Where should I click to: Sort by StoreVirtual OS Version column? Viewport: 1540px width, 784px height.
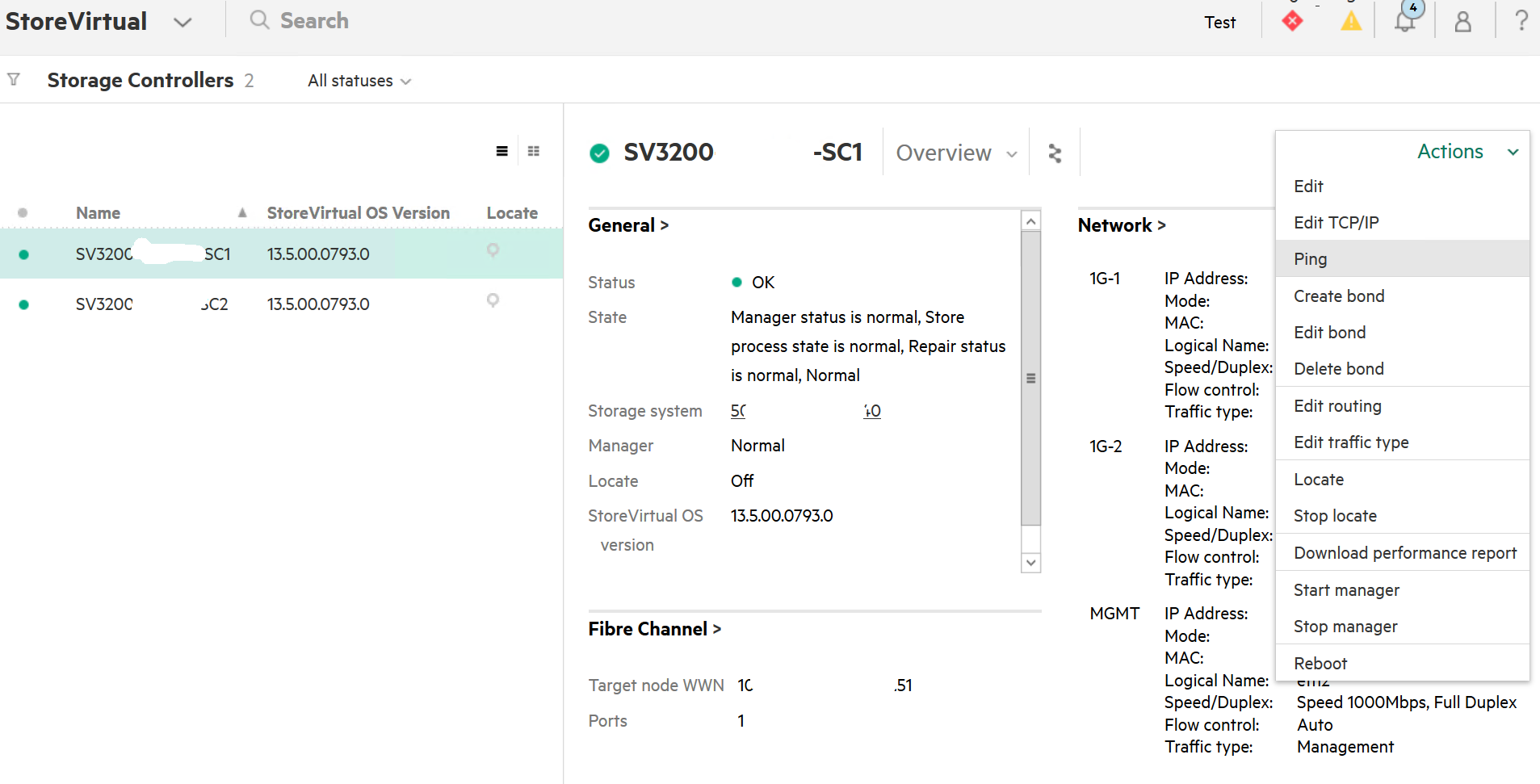click(358, 213)
